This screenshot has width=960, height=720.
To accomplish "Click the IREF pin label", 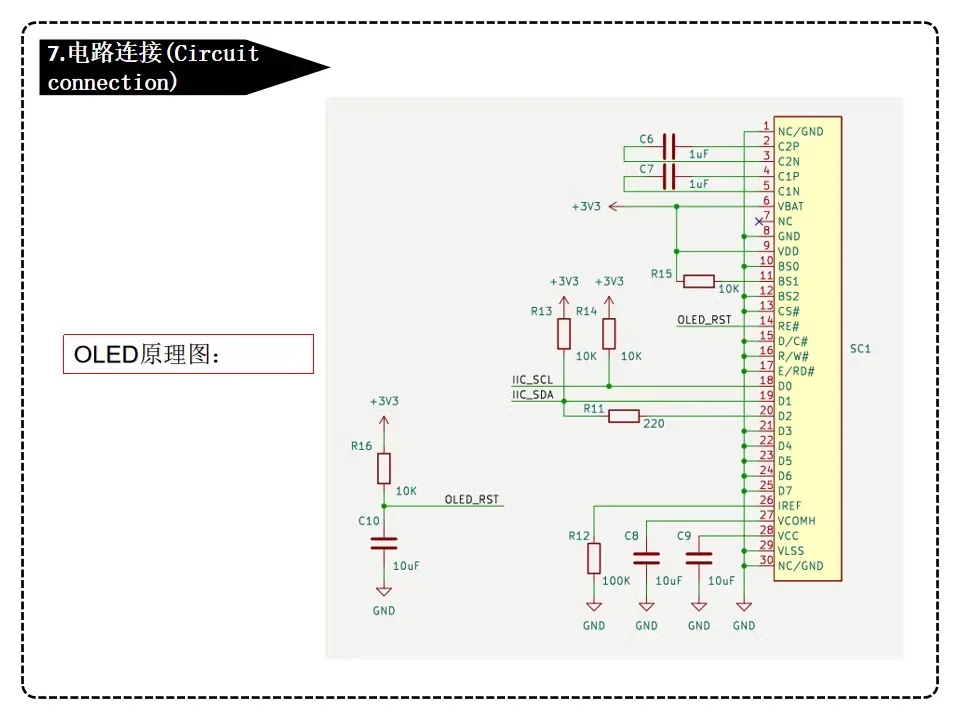I will tap(789, 506).
